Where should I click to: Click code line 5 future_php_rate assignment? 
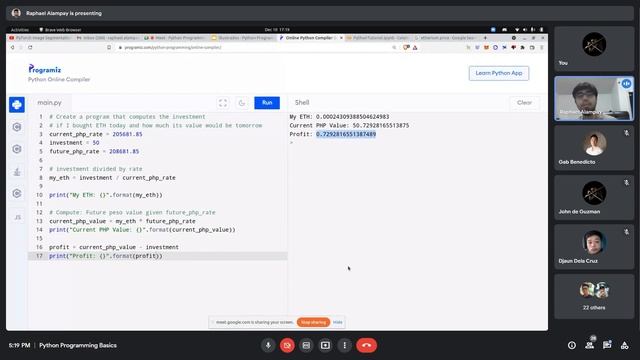coord(94,151)
